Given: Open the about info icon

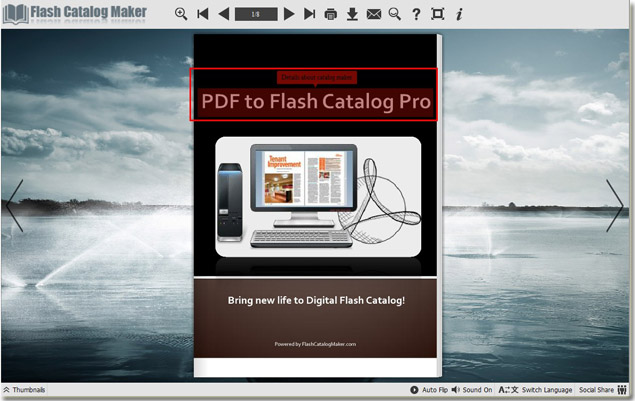Looking at the screenshot, I should tap(459, 14).
